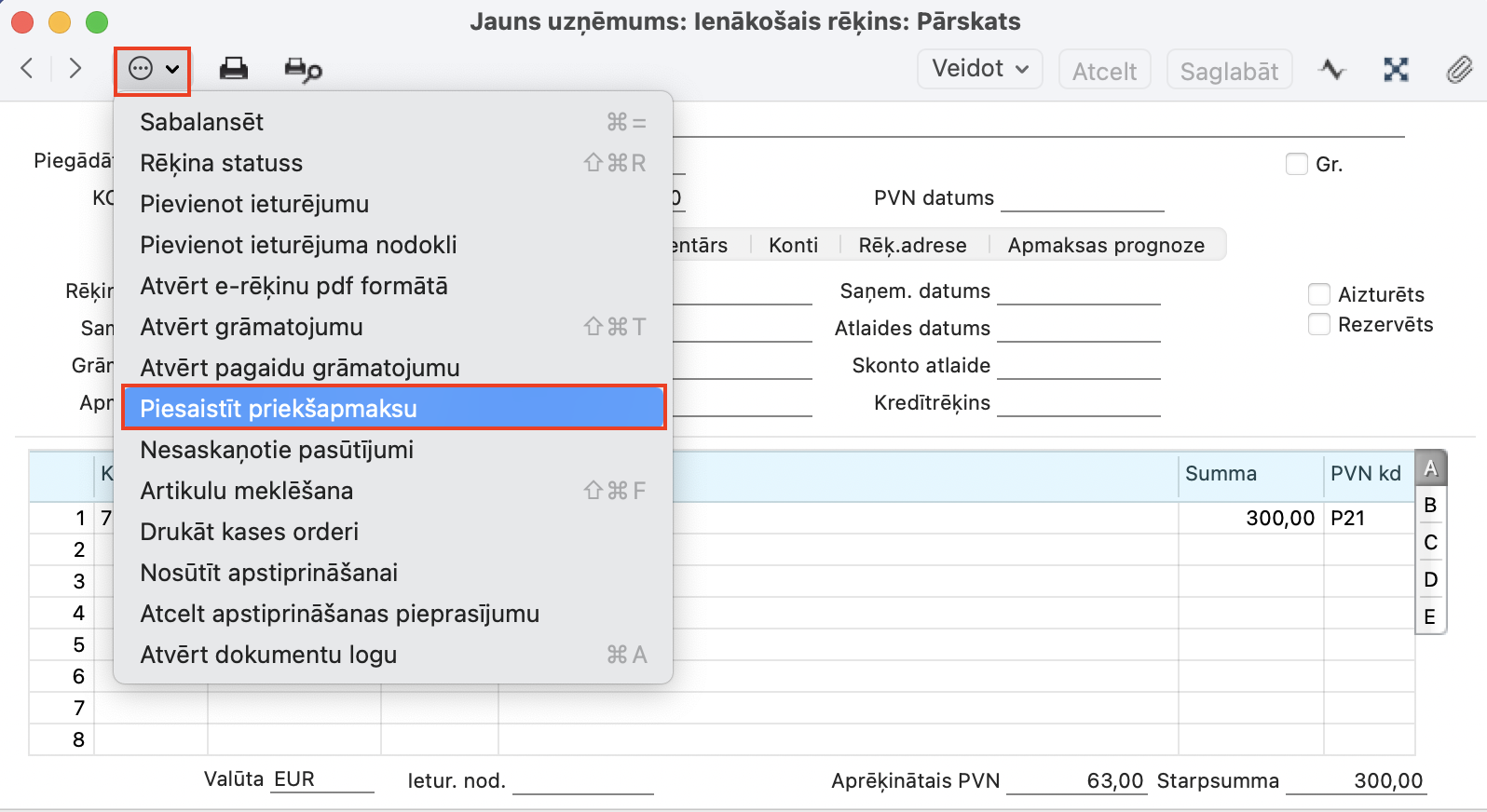Close the operations menu dropdown button
Viewport: 1487px width, 812px height.
[153, 70]
